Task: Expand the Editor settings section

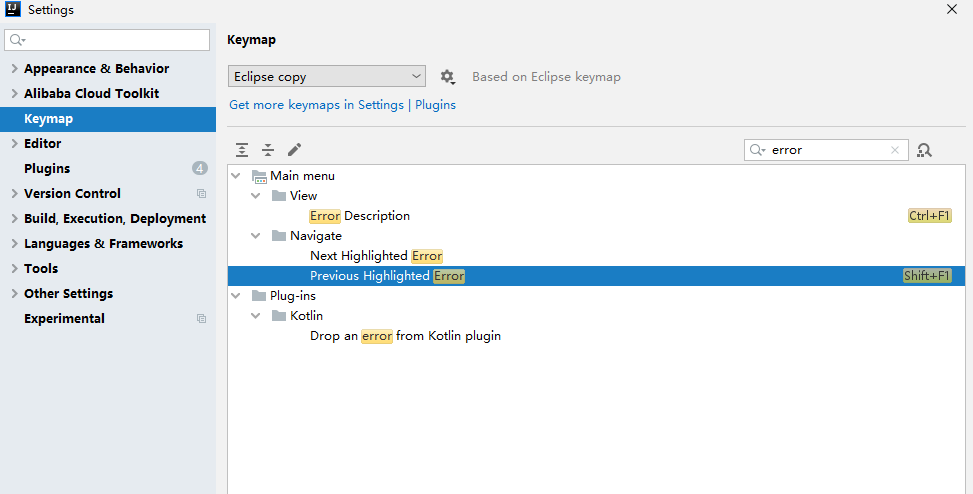Action: pos(14,144)
